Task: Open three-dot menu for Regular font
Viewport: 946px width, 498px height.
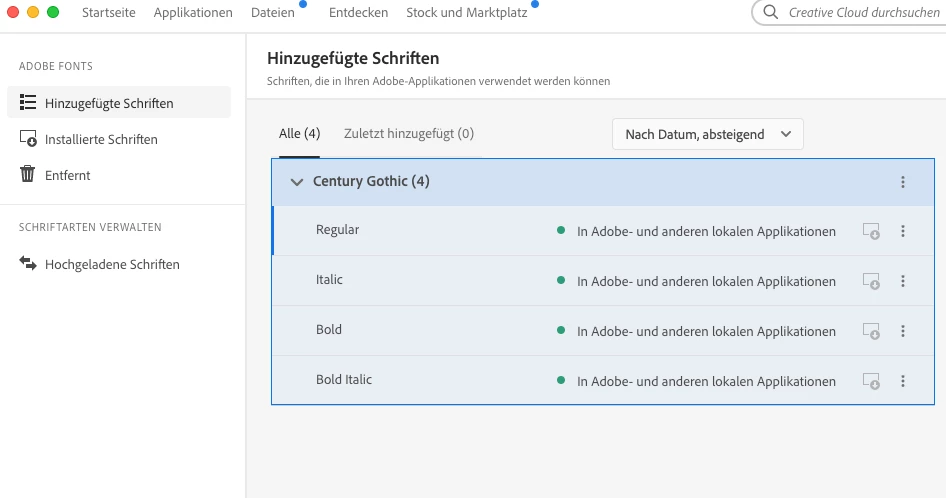Action: point(903,231)
